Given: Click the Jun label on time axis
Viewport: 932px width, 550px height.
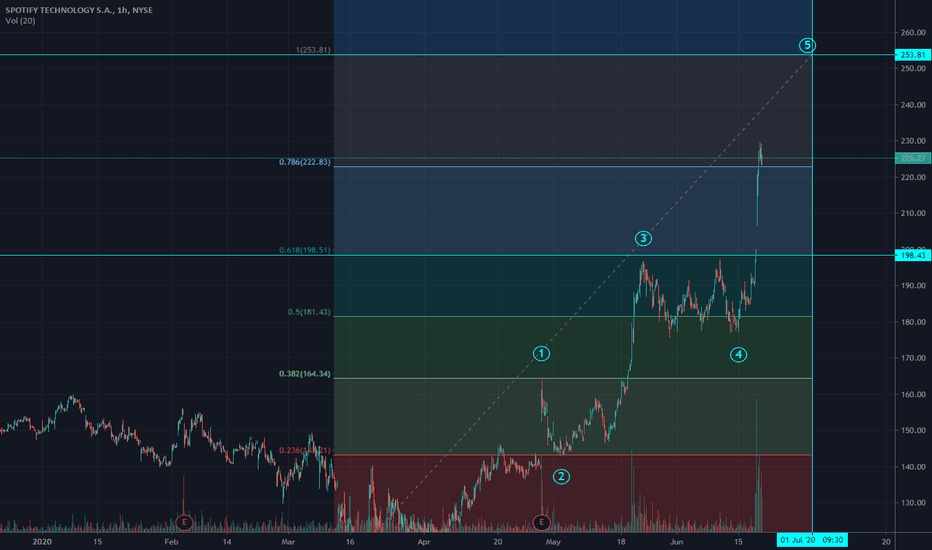Looking at the screenshot, I should pos(676,542).
